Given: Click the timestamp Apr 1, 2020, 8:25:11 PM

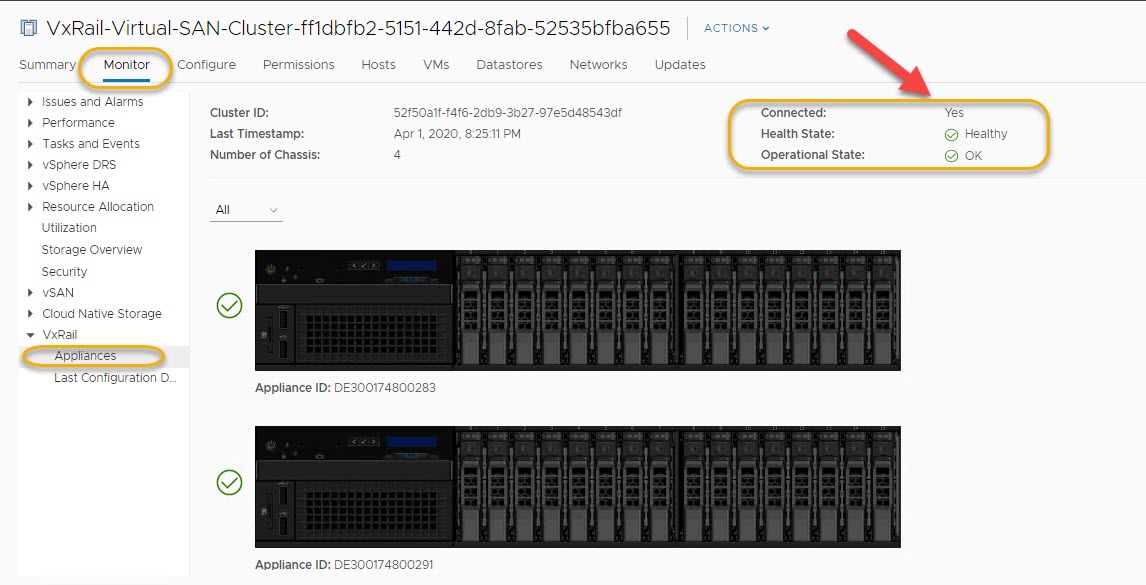Looking at the screenshot, I should pos(457,134).
